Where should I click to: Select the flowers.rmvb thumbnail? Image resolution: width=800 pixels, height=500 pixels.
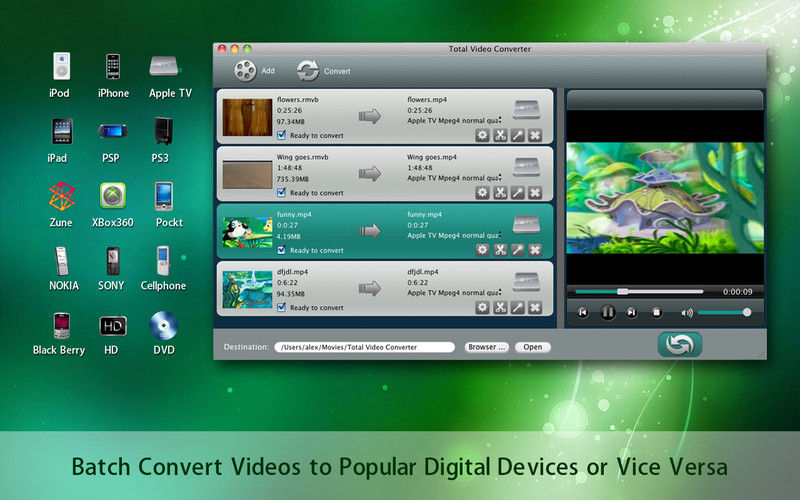247,117
